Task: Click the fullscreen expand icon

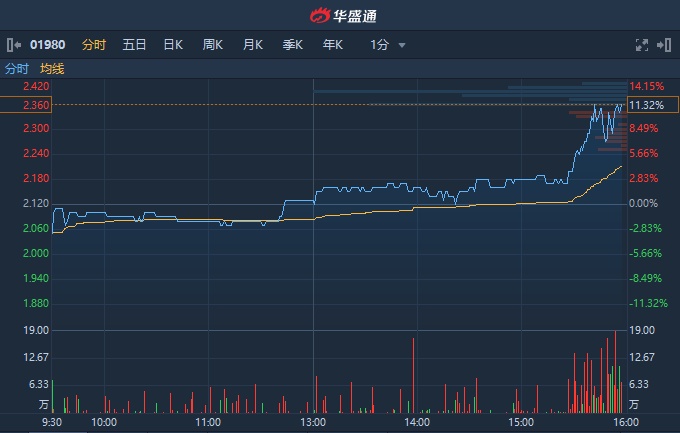Action: tap(643, 45)
